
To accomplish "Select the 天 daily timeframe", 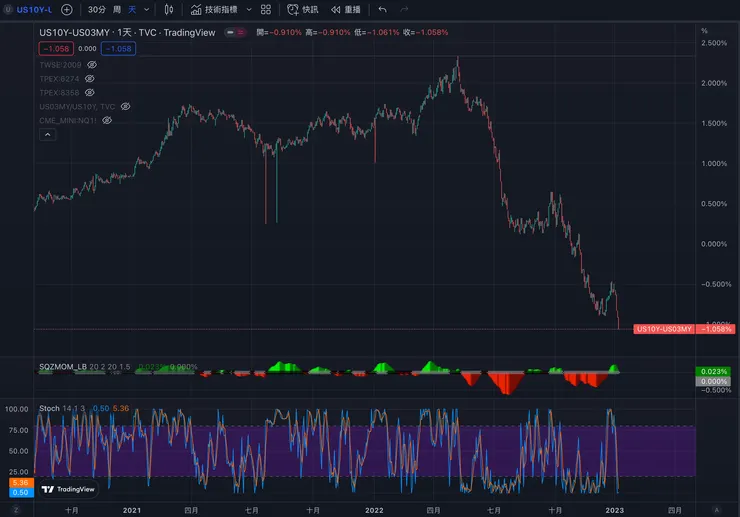I will (132, 9).
